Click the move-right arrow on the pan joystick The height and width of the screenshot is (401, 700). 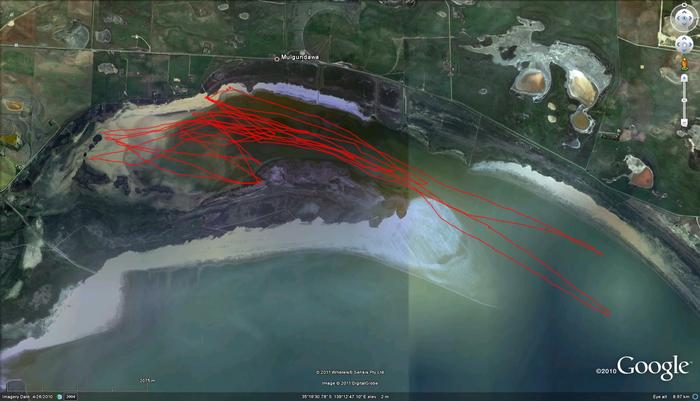tap(690, 44)
